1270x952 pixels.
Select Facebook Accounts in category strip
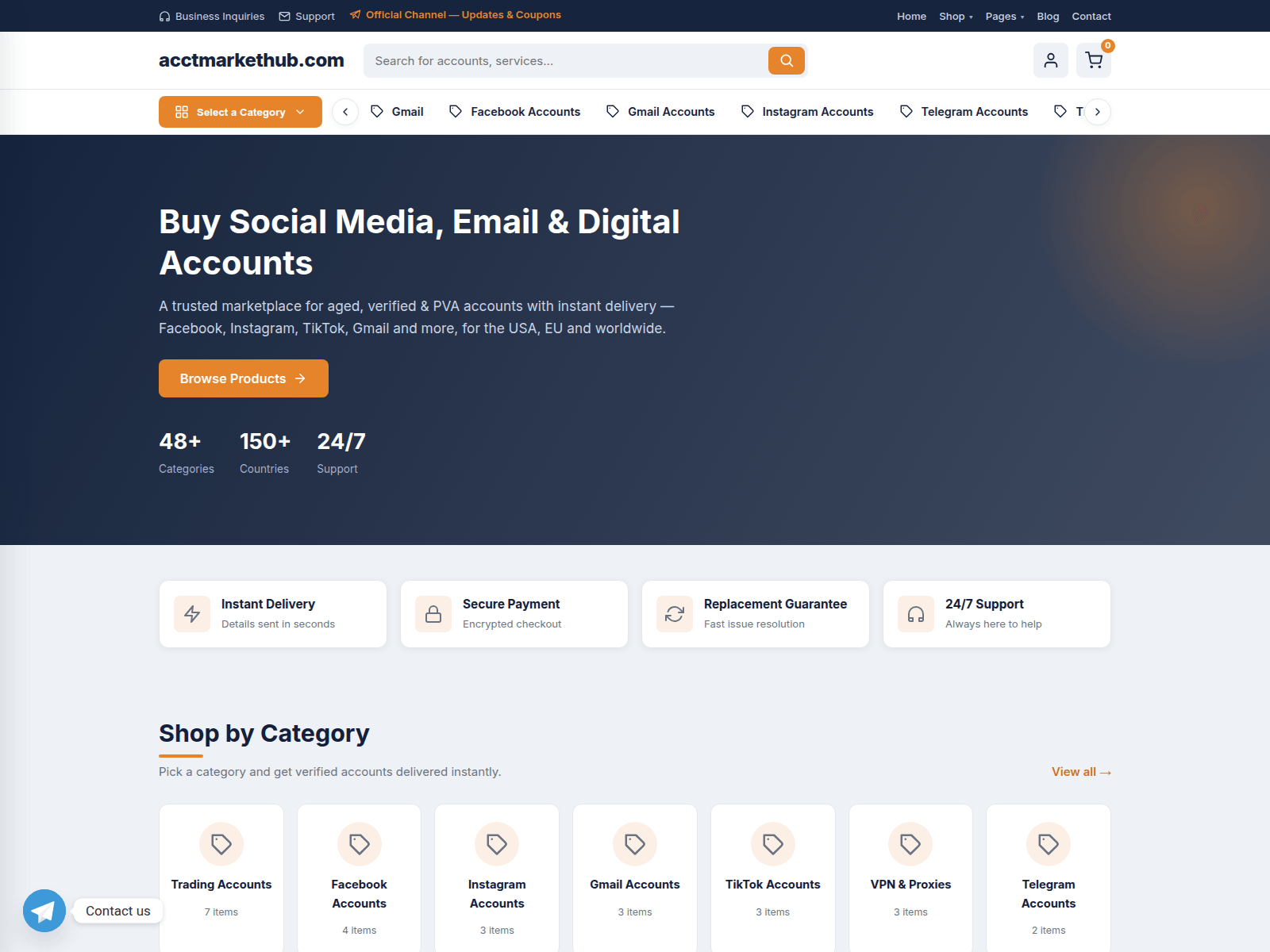click(x=514, y=112)
